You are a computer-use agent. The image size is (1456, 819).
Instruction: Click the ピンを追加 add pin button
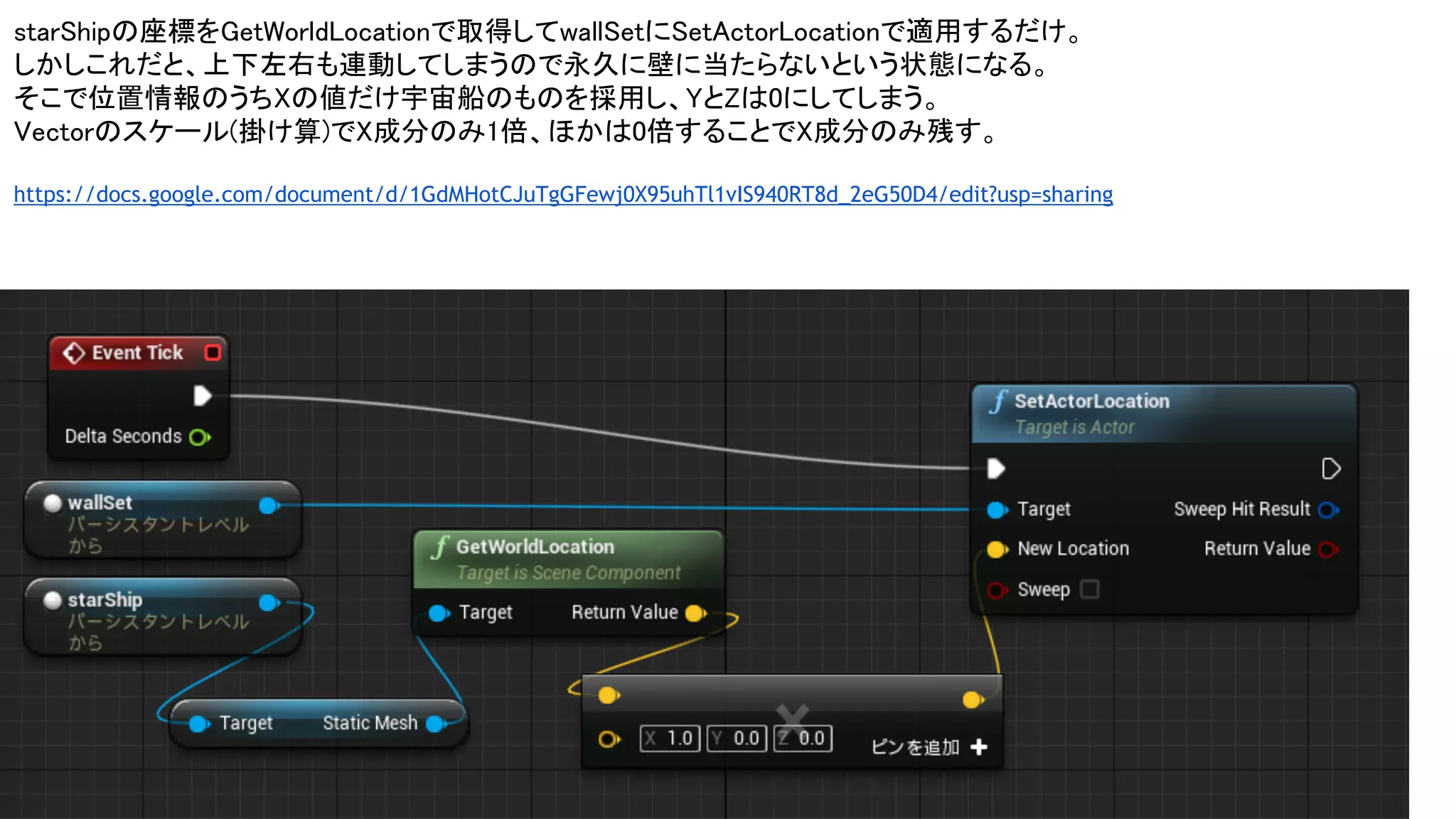point(929,747)
